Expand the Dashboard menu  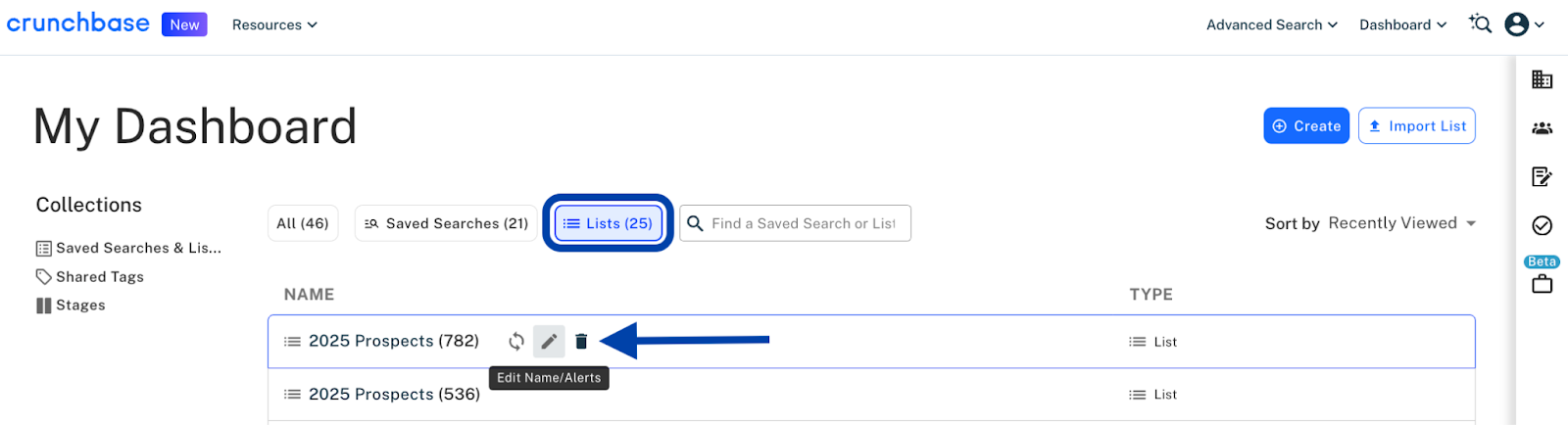pyautogui.click(x=1402, y=25)
